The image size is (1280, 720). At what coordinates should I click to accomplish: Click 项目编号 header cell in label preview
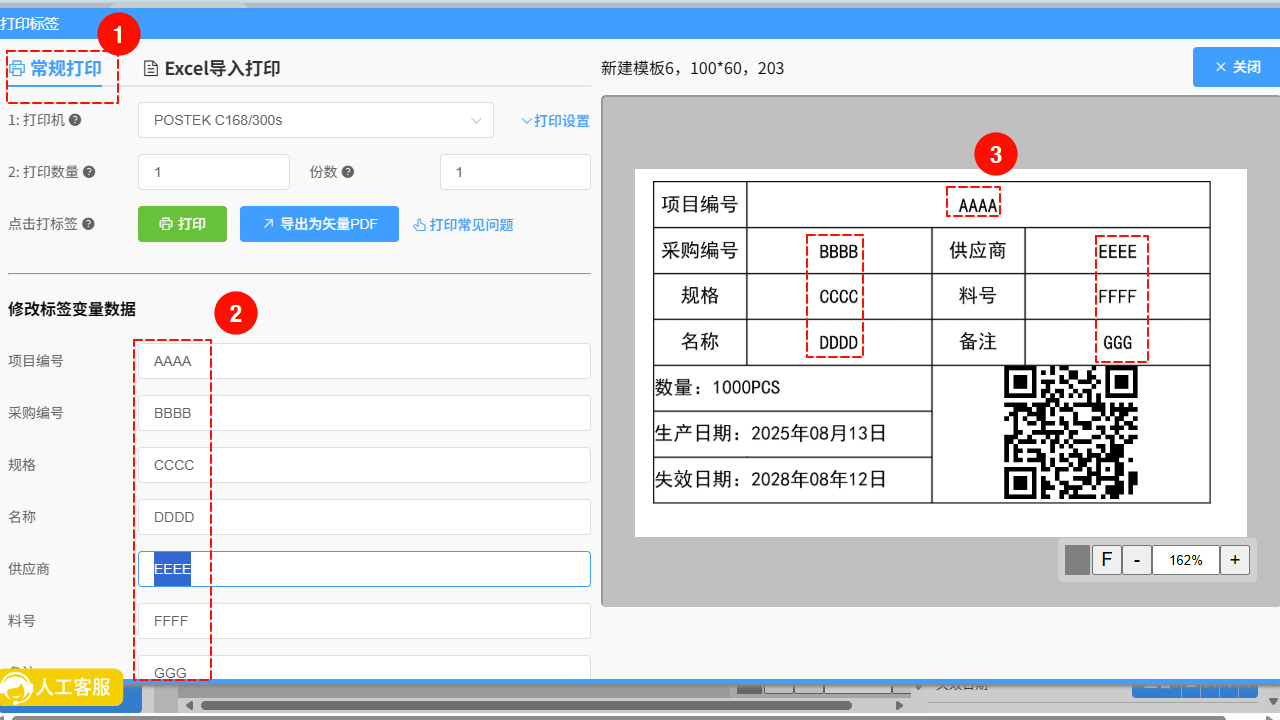[x=700, y=205]
